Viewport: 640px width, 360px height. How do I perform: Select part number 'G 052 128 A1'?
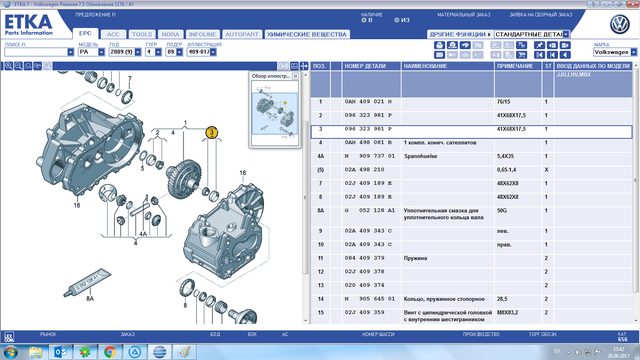(x=370, y=211)
